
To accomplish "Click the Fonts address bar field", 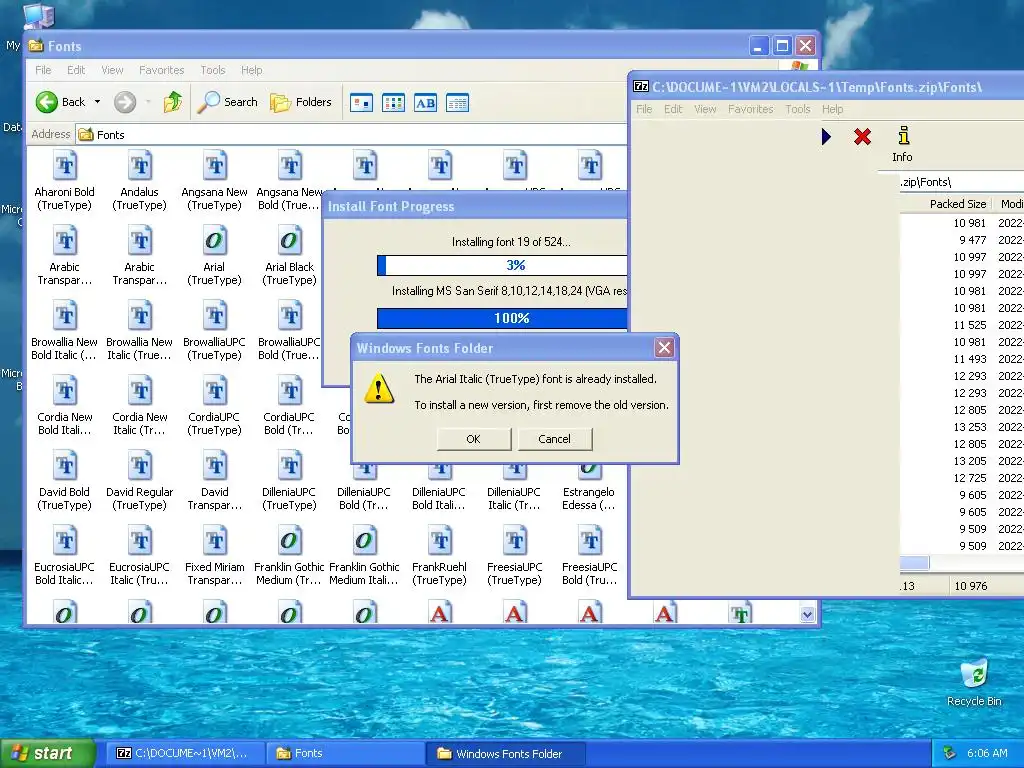I will pyautogui.click(x=351, y=135).
